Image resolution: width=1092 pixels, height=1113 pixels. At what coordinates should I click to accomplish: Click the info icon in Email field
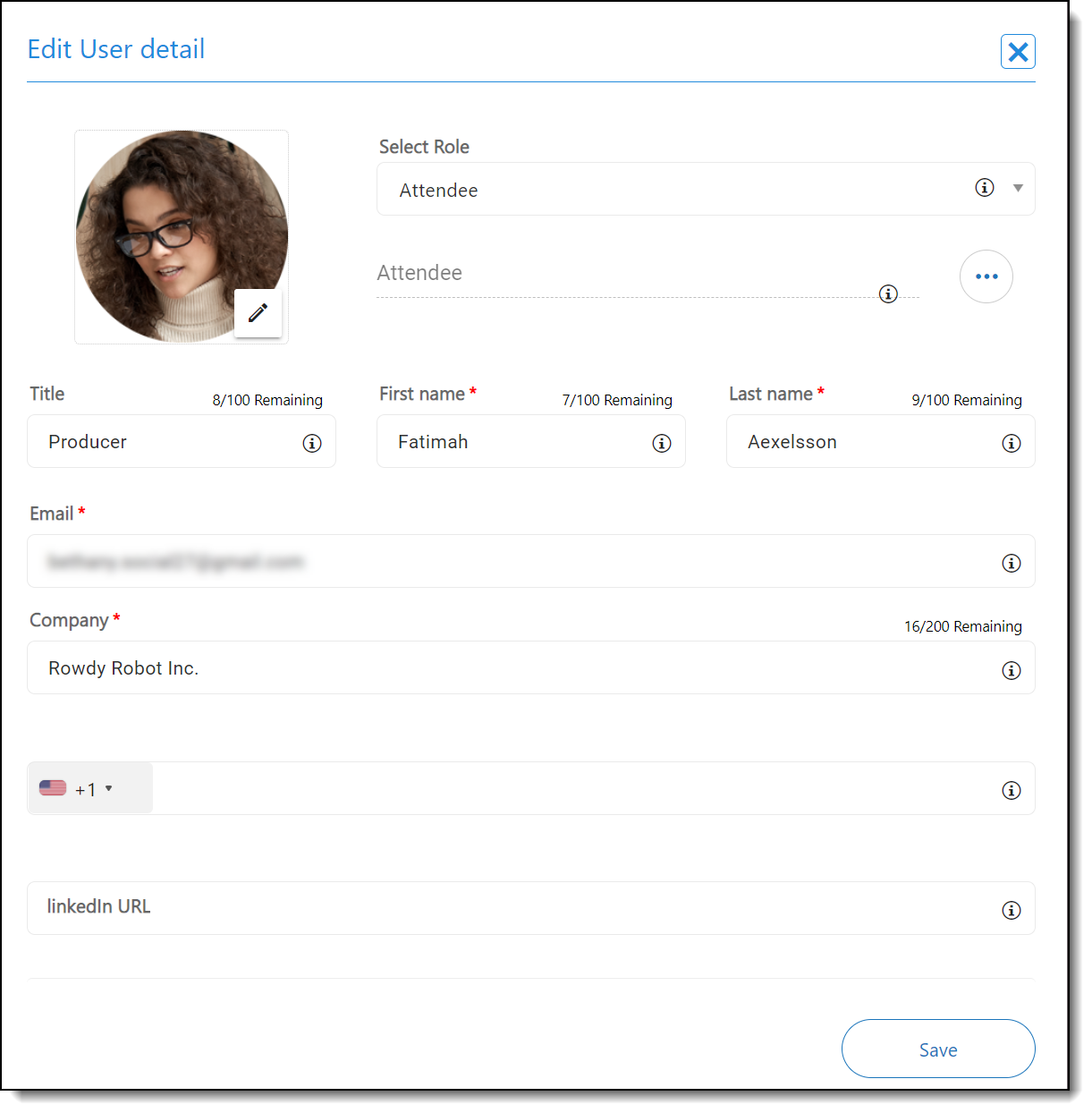click(1012, 563)
